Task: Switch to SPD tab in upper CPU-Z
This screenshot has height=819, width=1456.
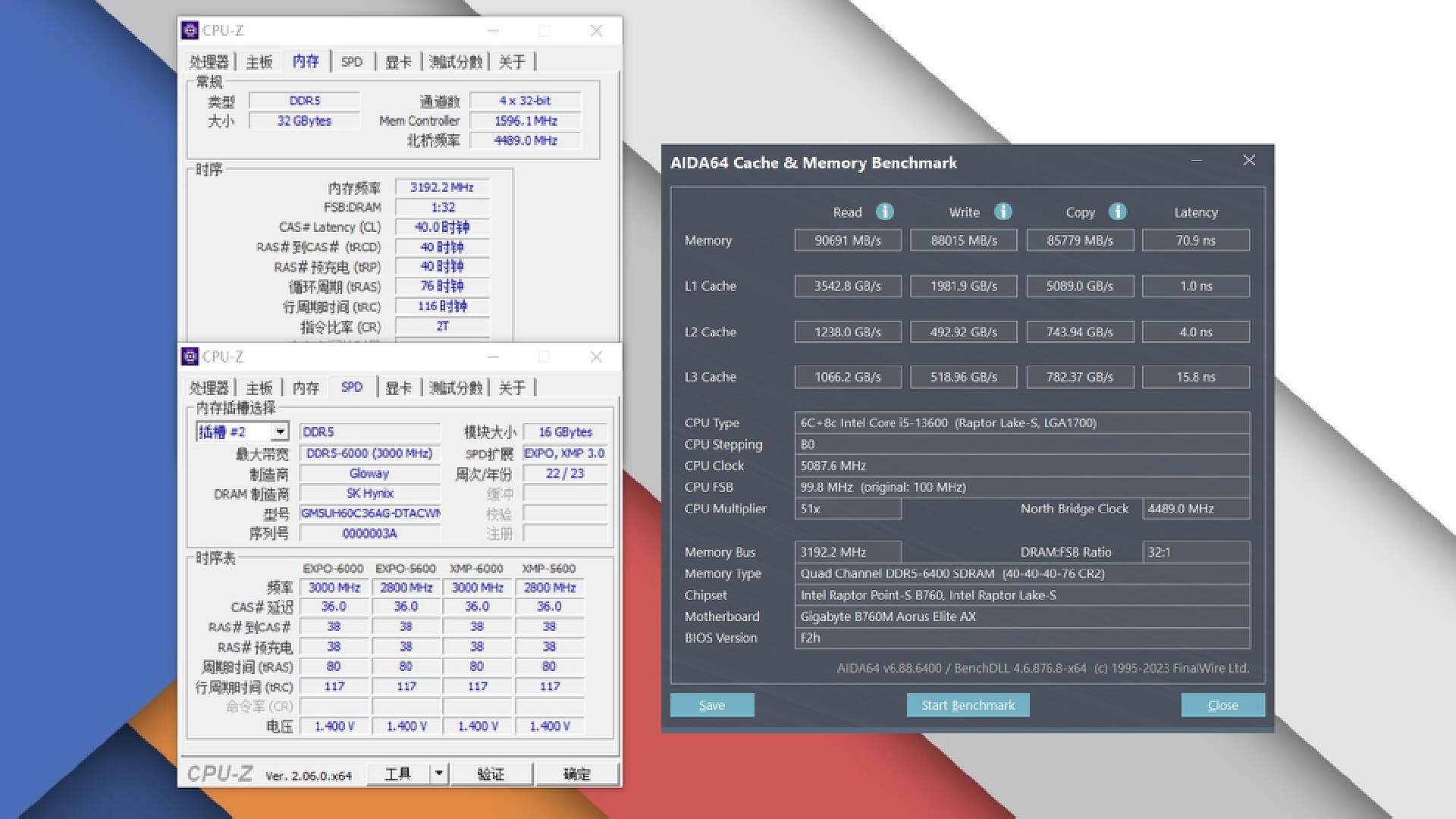Action: pyautogui.click(x=352, y=61)
